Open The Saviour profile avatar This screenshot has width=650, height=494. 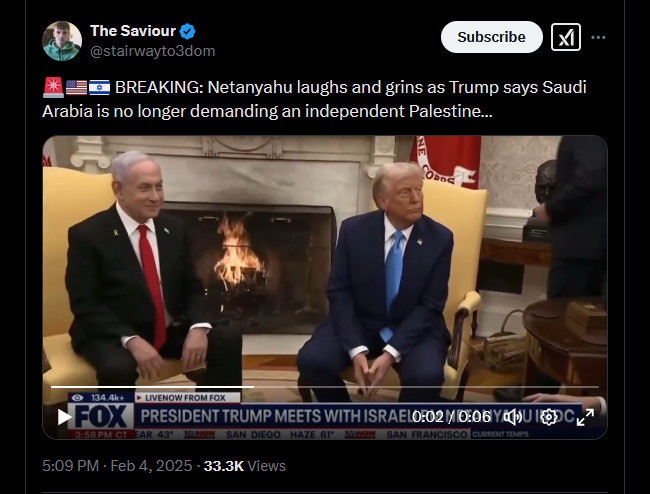(x=62, y=41)
